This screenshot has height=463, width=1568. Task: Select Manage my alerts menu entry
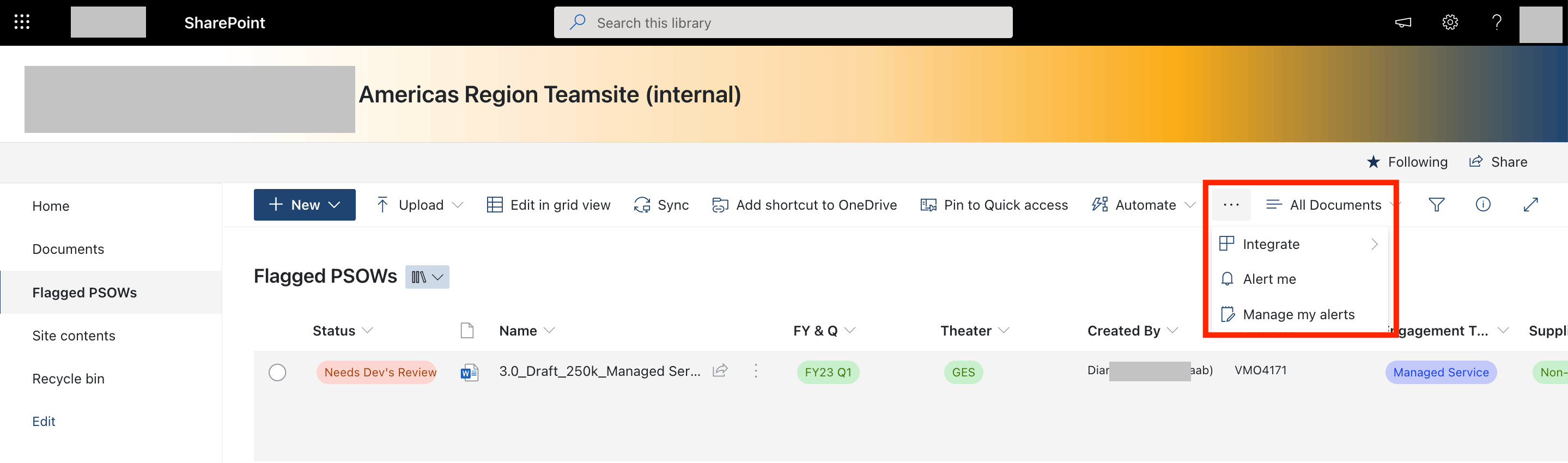point(1298,314)
